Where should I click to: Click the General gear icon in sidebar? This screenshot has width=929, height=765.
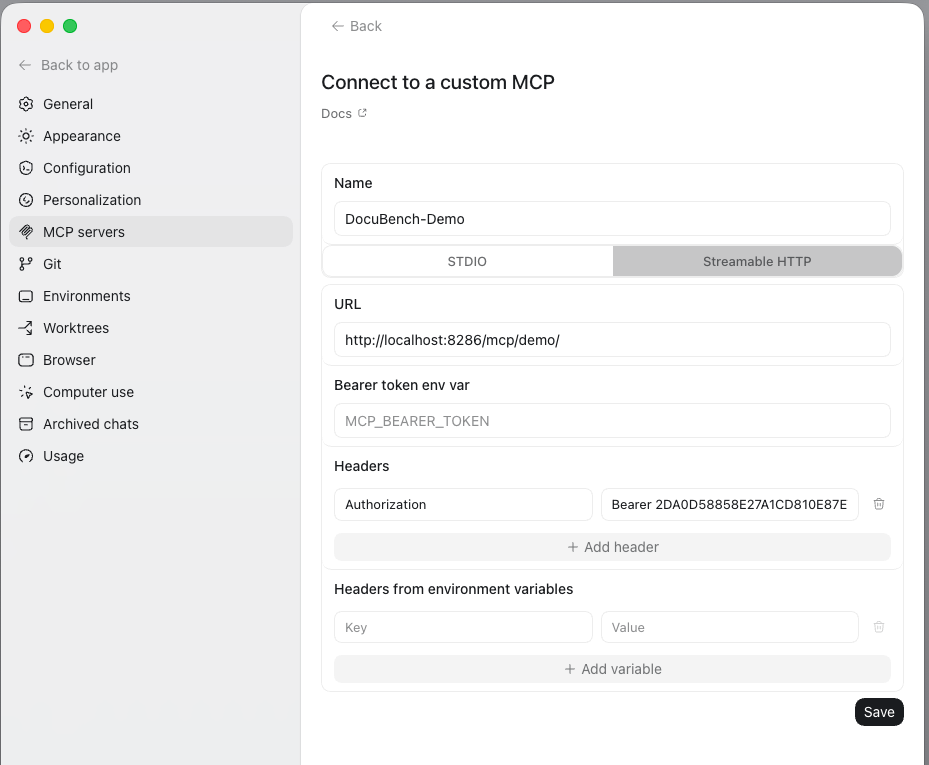click(x=25, y=104)
